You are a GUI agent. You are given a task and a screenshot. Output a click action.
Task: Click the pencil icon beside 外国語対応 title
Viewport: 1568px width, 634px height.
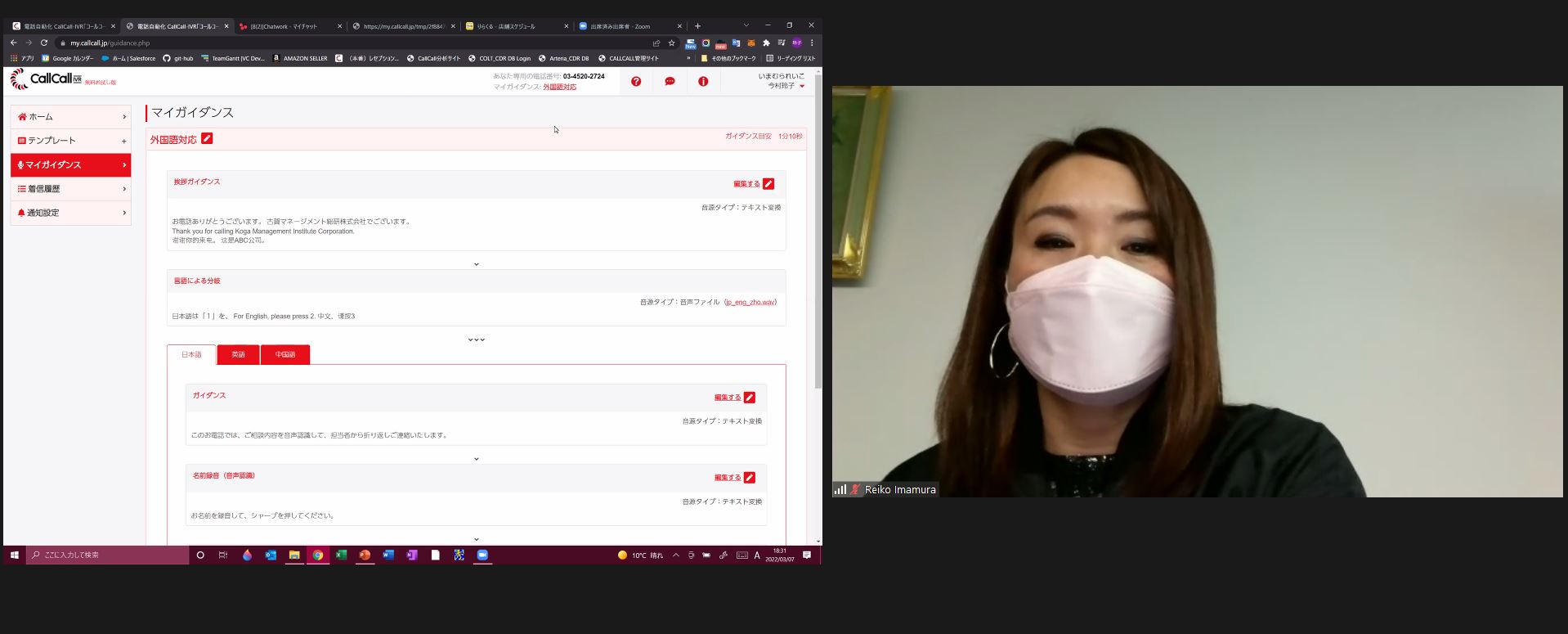pyautogui.click(x=207, y=139)
